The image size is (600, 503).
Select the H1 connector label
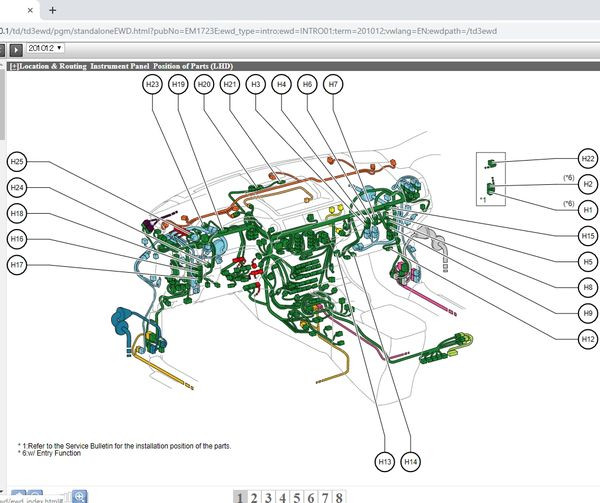tap(587, 210)
